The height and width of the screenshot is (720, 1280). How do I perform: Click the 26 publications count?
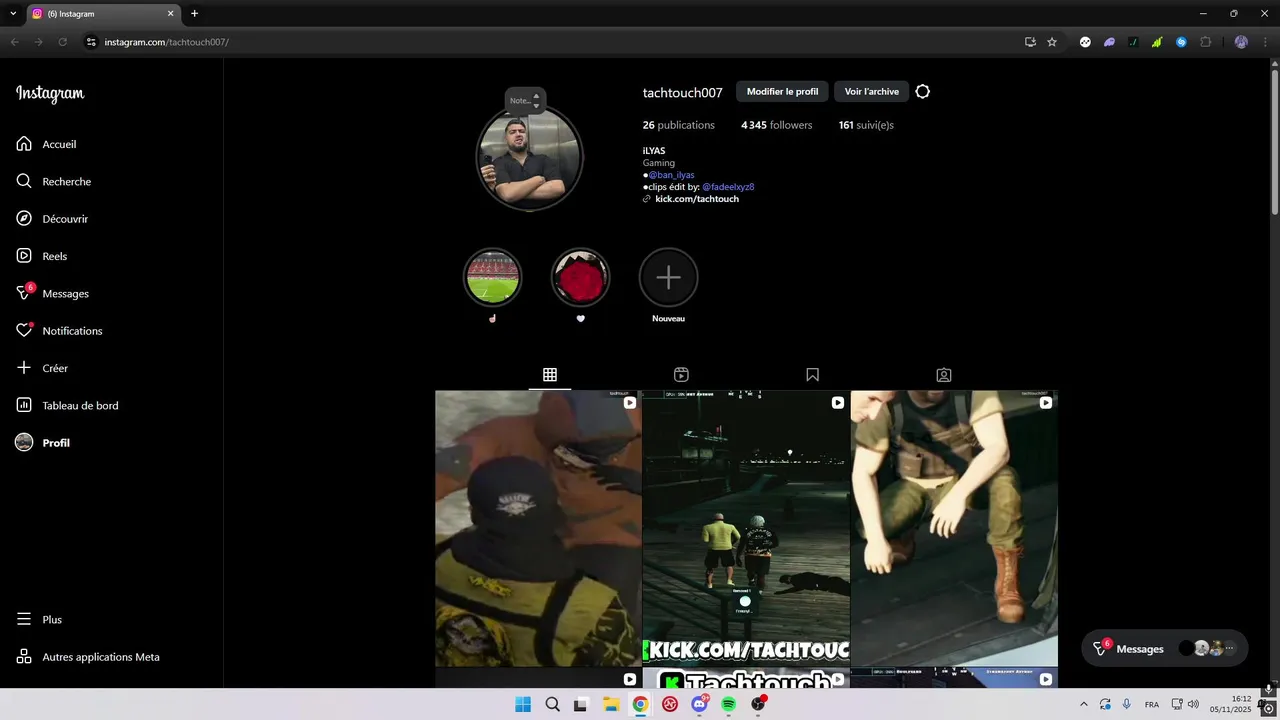(678, 125)
